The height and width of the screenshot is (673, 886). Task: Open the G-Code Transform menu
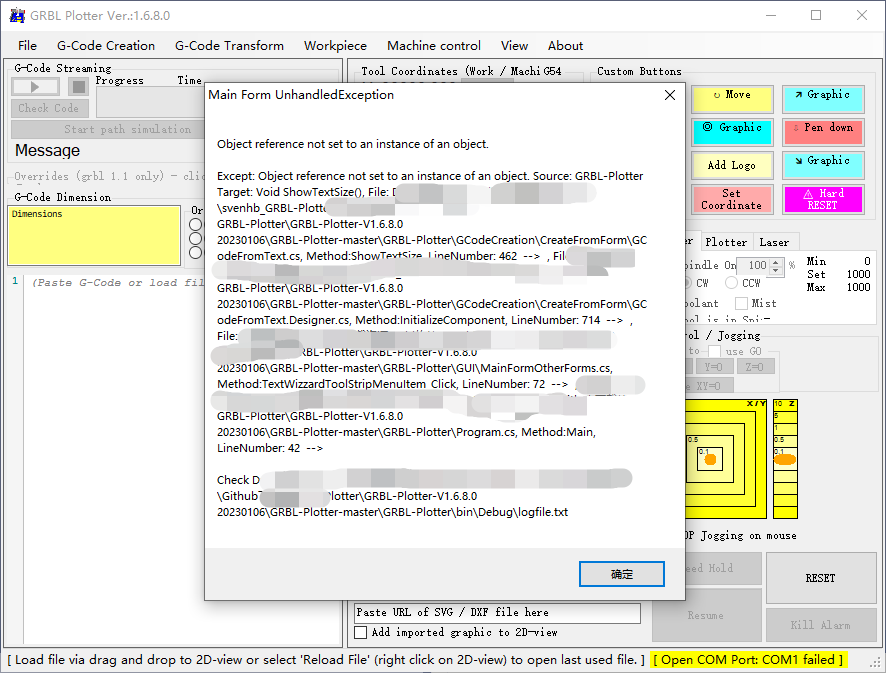pyautogui.click(x=229, y=45)
